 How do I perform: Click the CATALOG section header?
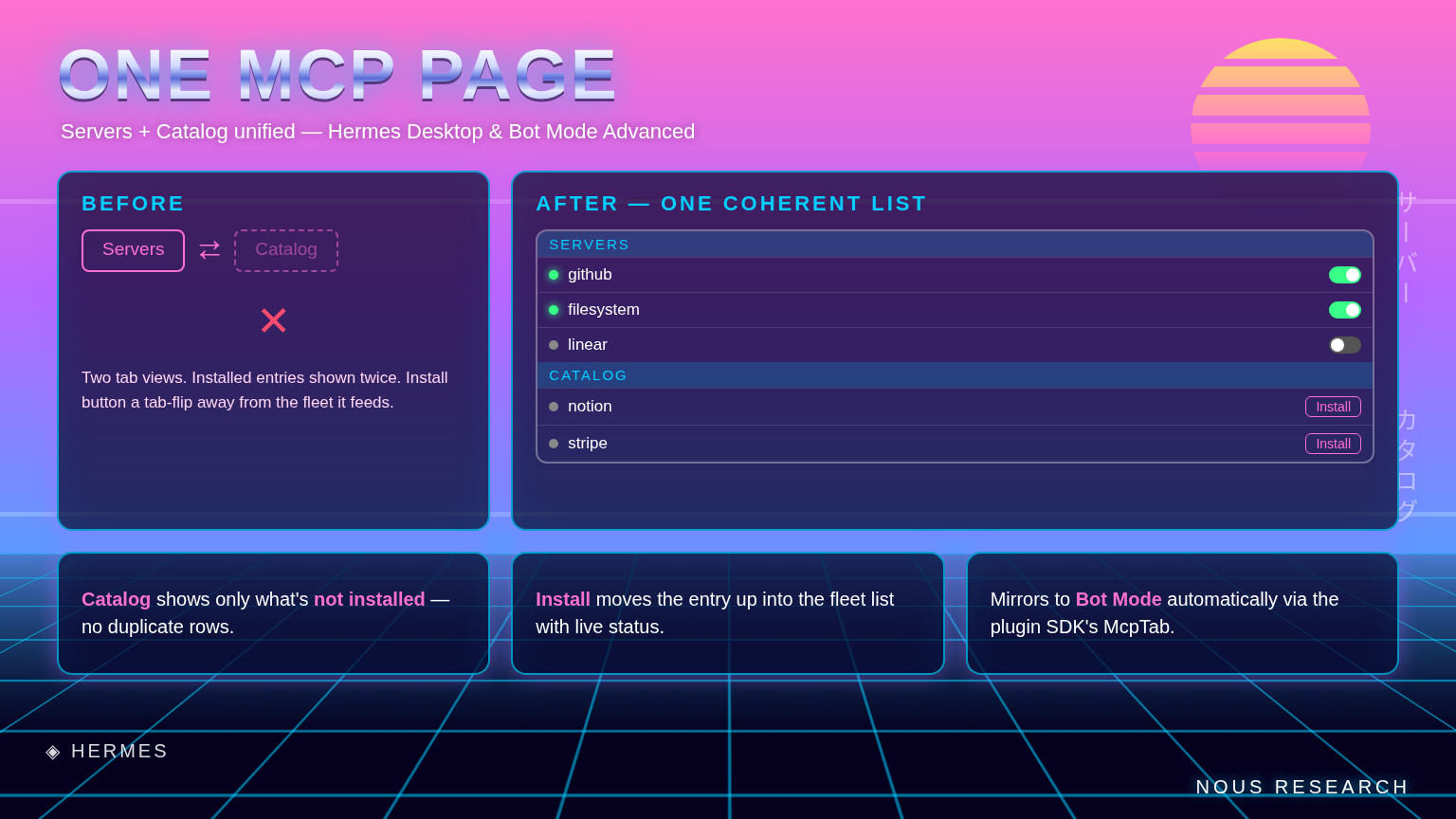tap(955, 375)
